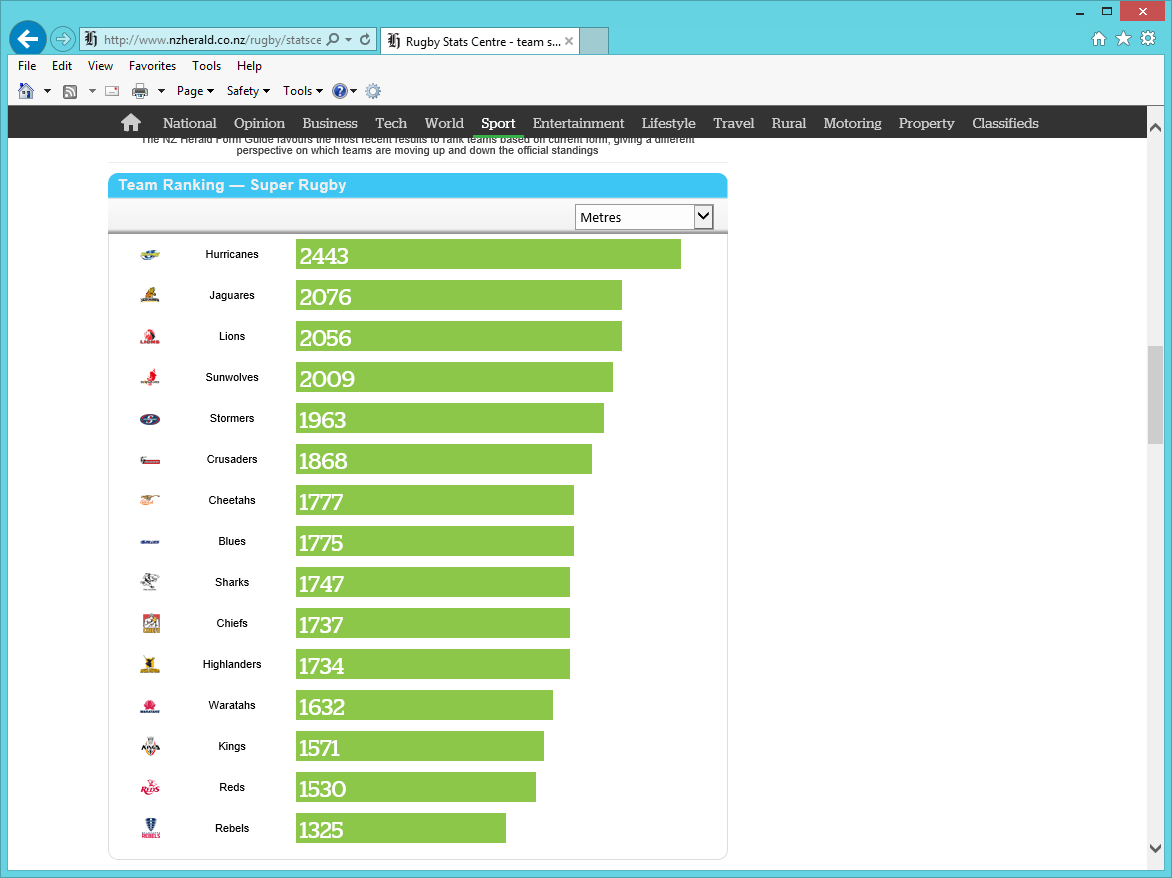Go back using the browser Back arrow
The image size is (1172, 878).
click(x=28, y=39)
